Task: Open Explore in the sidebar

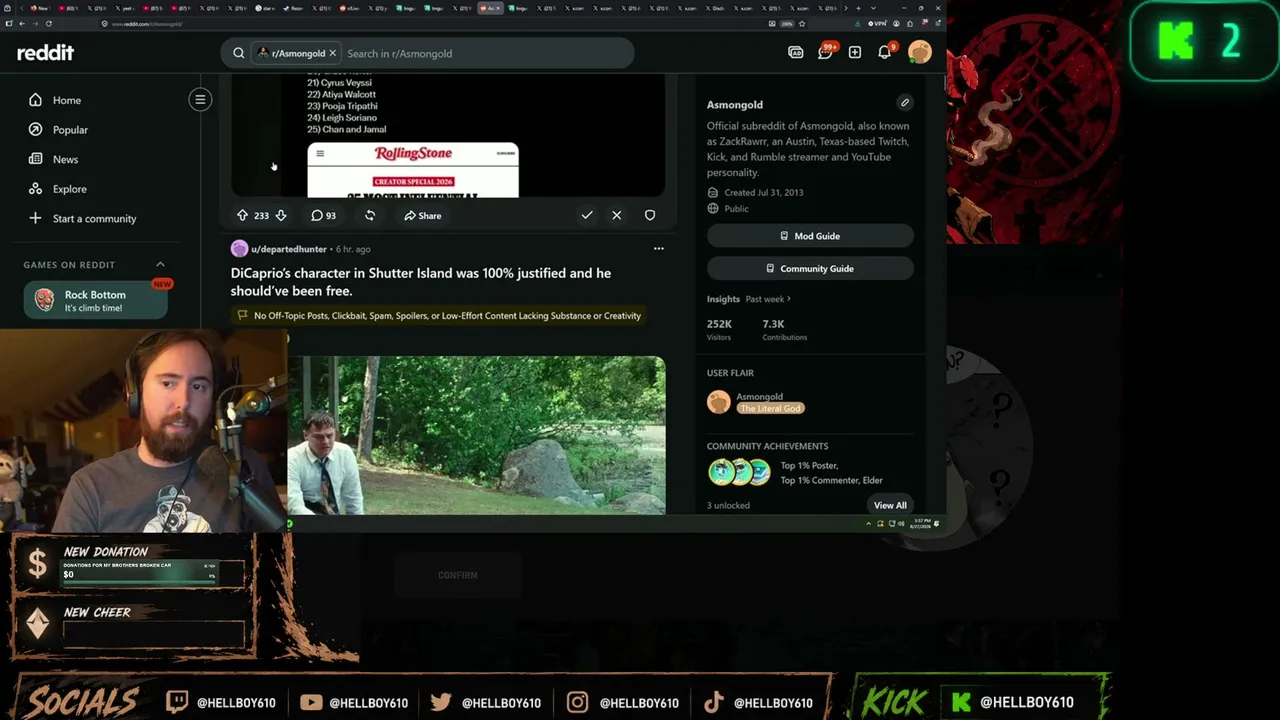Action: (x=69, y=189)
